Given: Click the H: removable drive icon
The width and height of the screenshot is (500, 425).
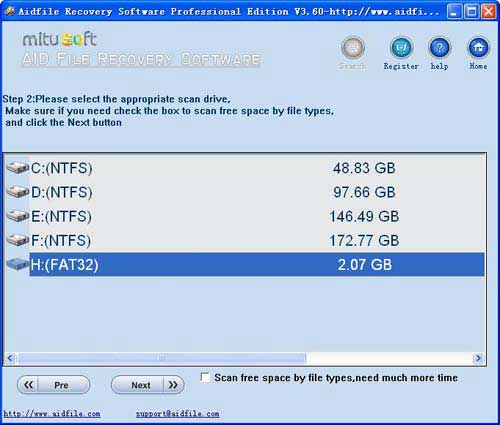Looking at the screenshot, I should click(18, 264).
